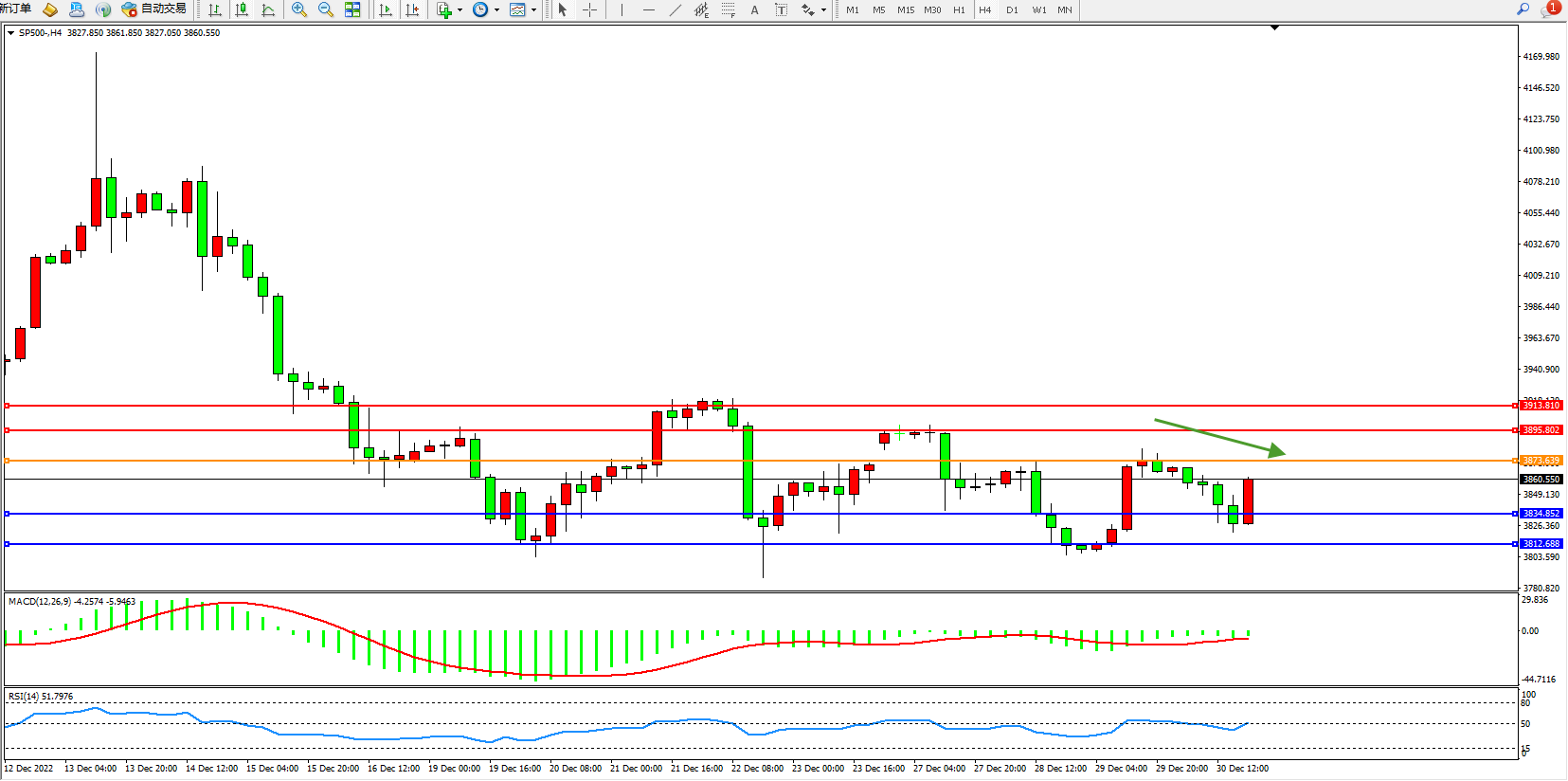The width and height of the screenshot is (1568, 781).
Task: Select the vertical line drawing tool
Action: (622, 9)
